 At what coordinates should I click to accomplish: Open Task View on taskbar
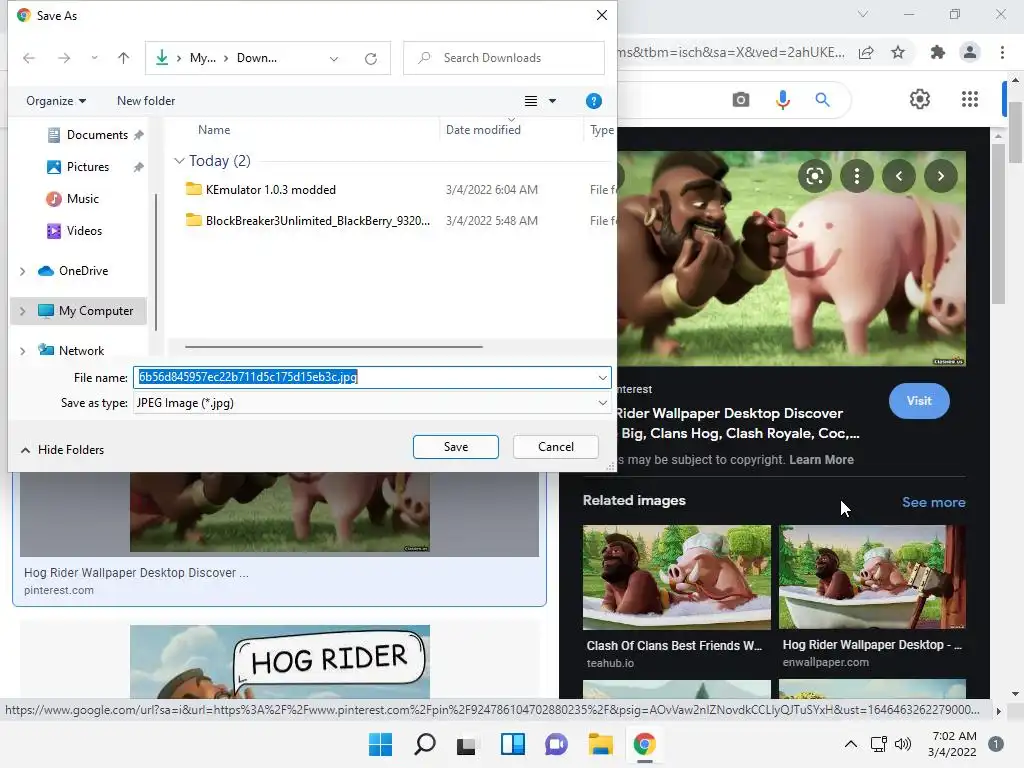click(x=467, y=744)
